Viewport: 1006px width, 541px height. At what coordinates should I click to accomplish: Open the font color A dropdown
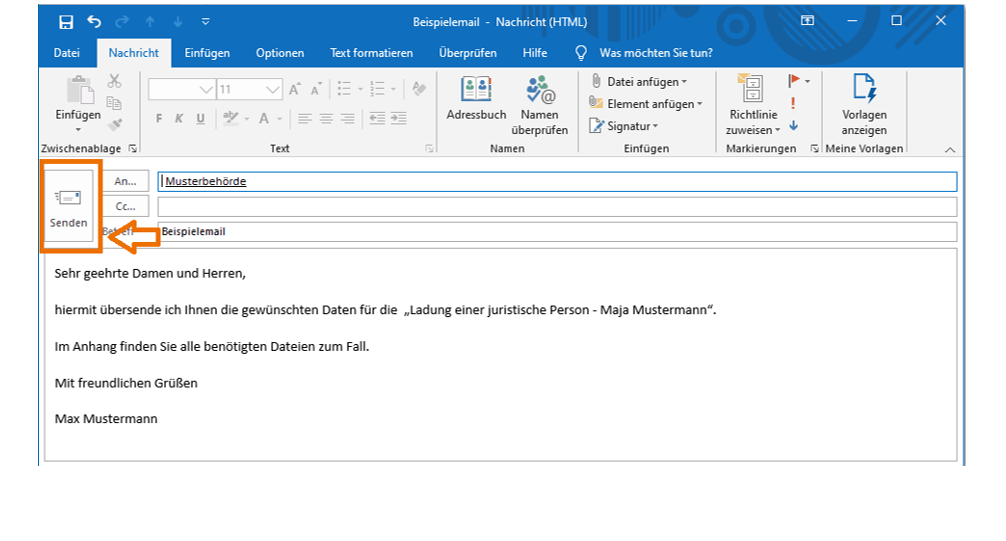280,118
